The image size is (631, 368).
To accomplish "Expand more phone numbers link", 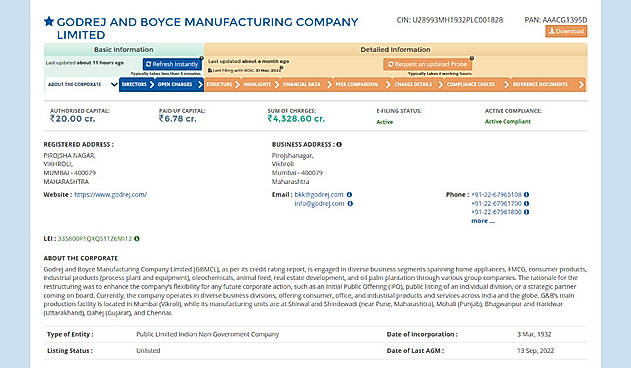I will coord(483,221).
